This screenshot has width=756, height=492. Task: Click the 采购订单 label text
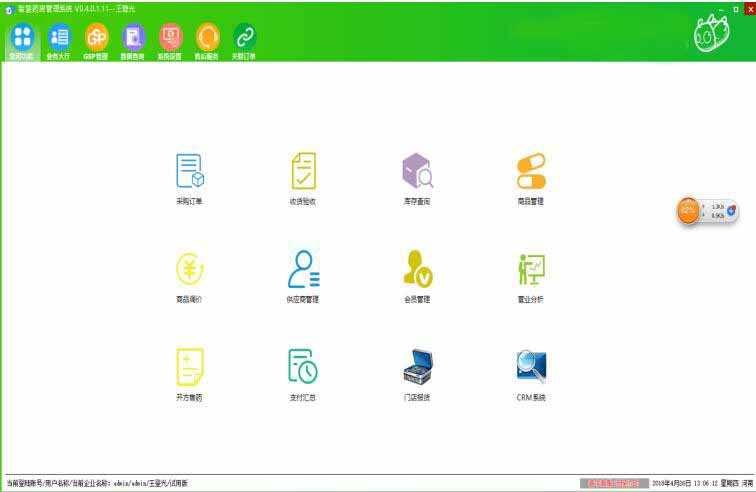tap(189, 201)
